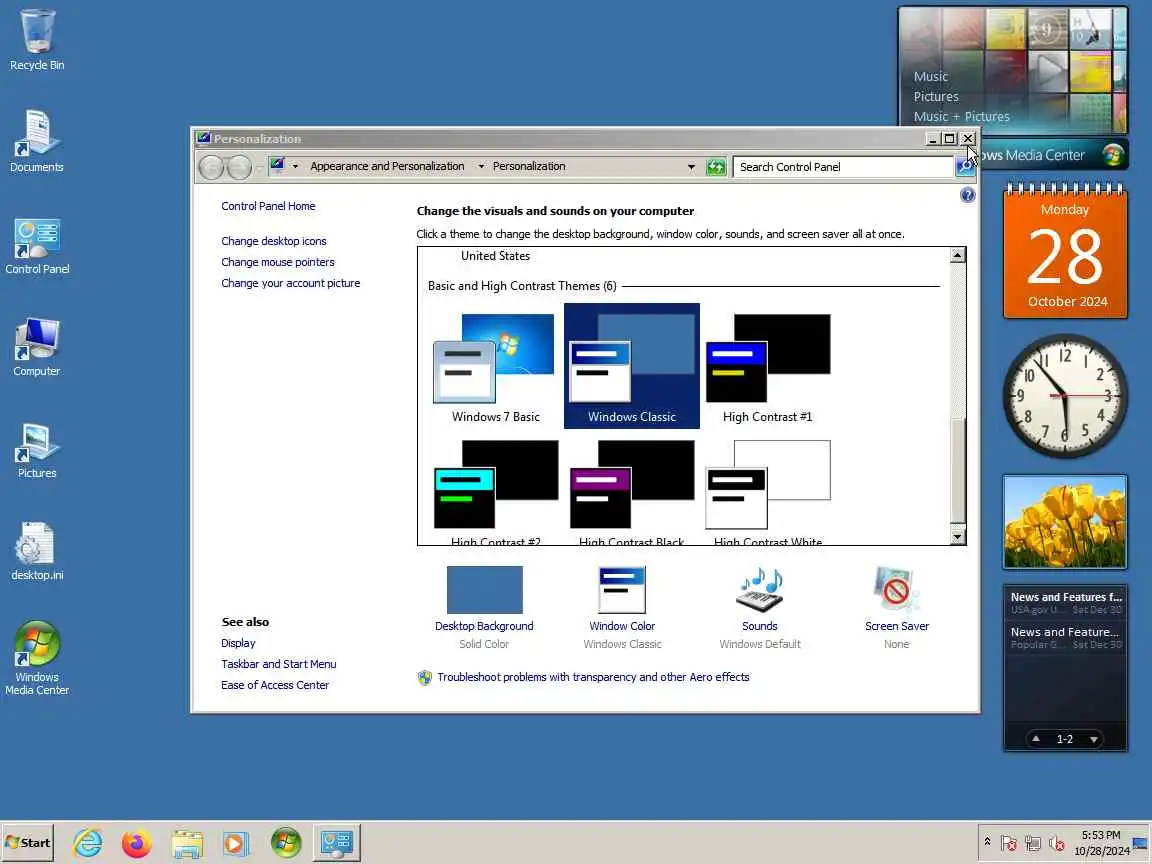The height and width of the screenshot is (864, 1152).
Task: Open the address bar history dropdown
Action: coord(691,167)
